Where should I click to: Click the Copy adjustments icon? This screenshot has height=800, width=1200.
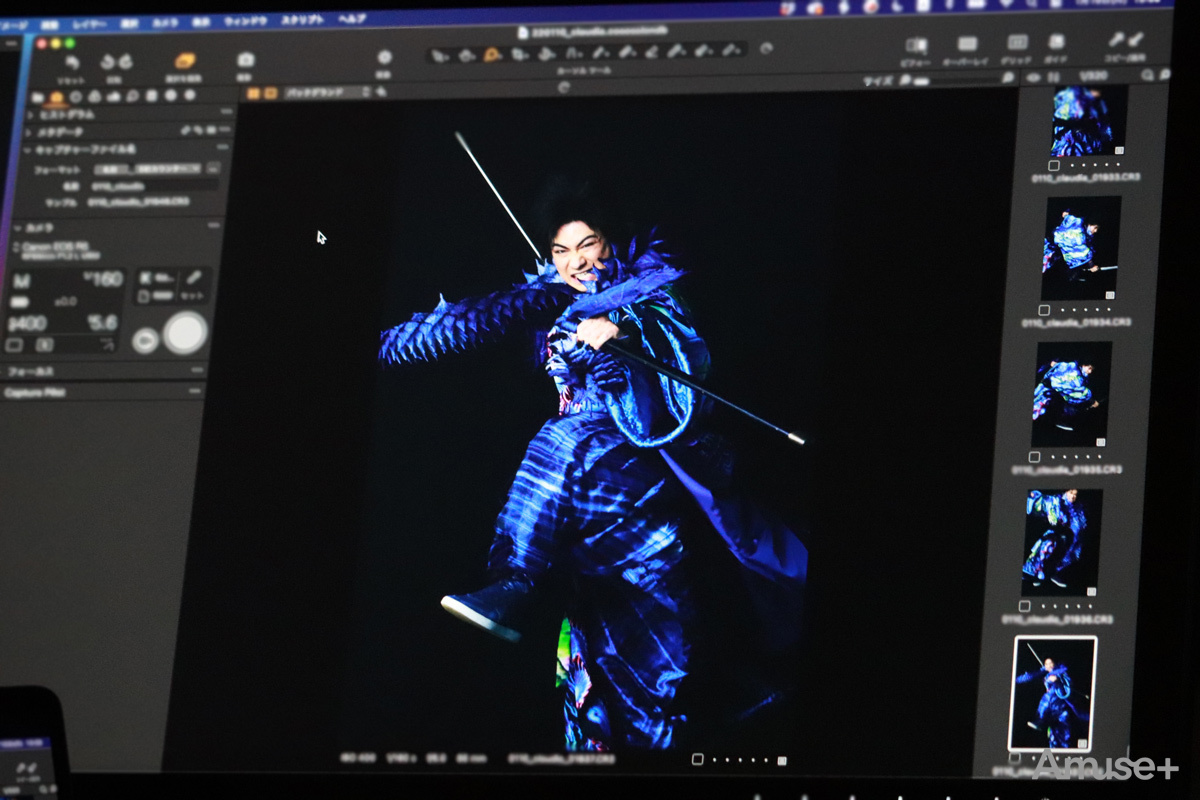(x=1116, y=40)
